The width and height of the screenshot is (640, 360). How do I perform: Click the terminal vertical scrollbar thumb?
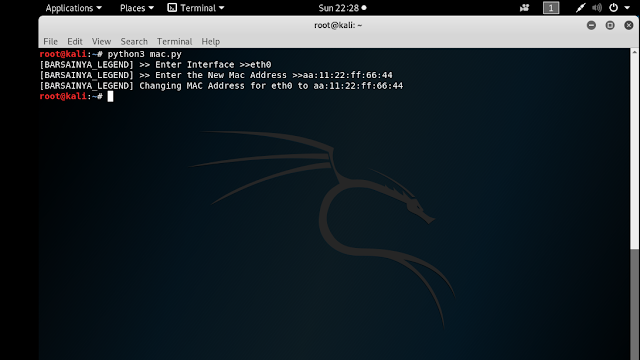[x=635, y=304]
